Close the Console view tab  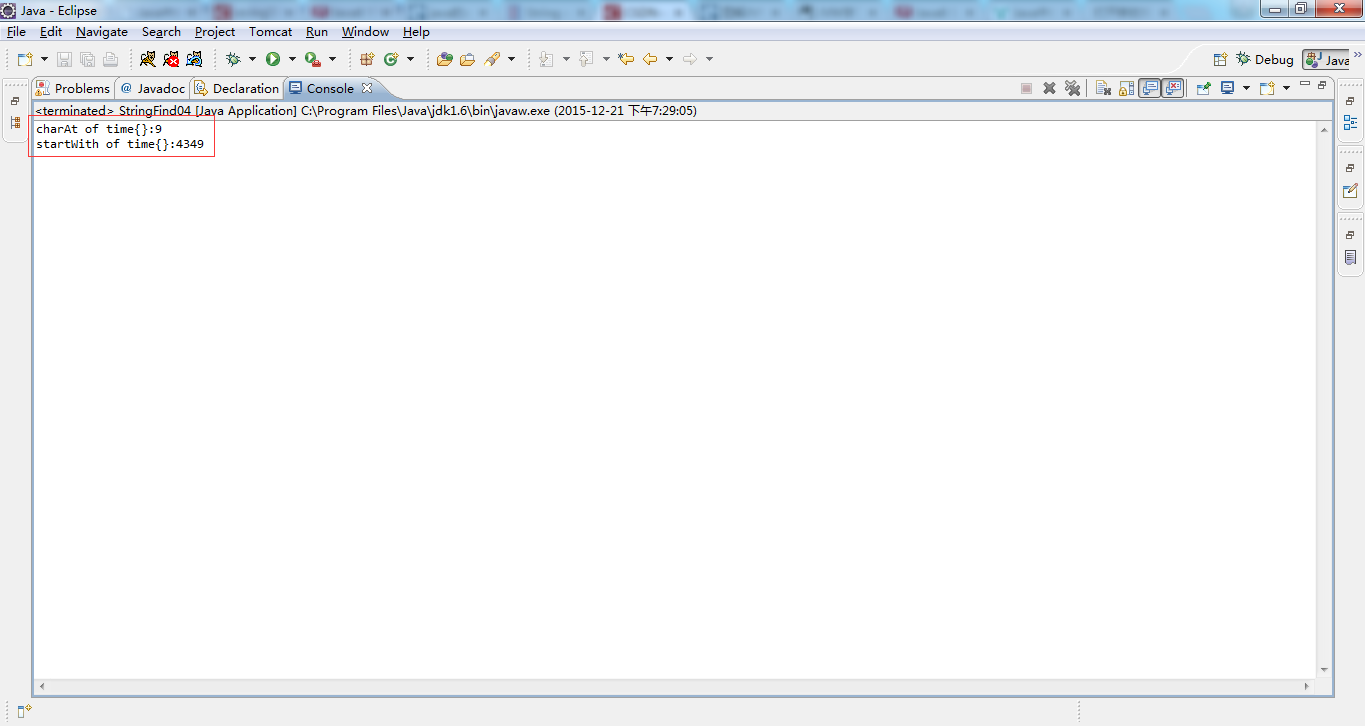click(x=367, y=88)
